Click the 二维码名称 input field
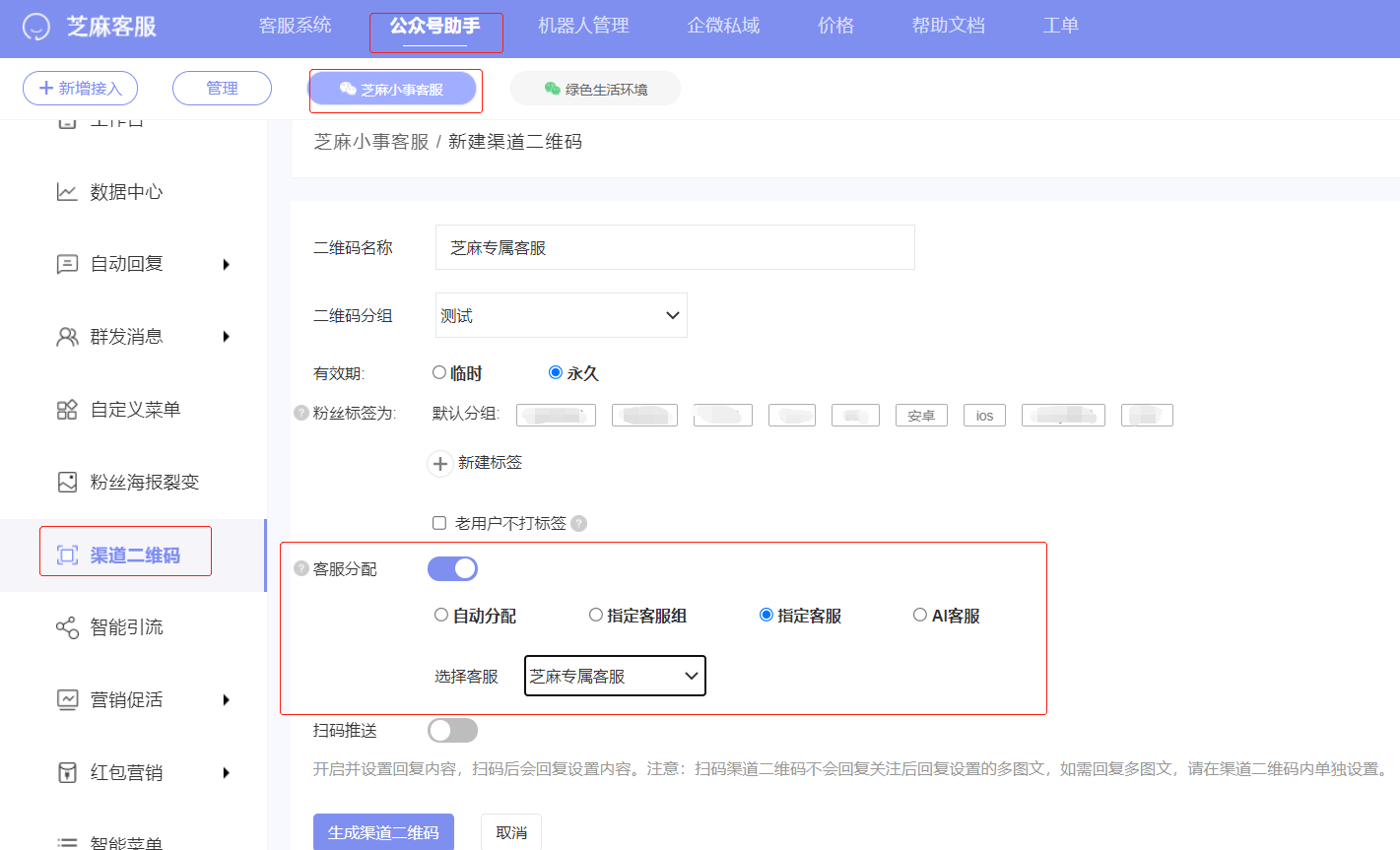 pyautogui.click(x=675, y=247)
